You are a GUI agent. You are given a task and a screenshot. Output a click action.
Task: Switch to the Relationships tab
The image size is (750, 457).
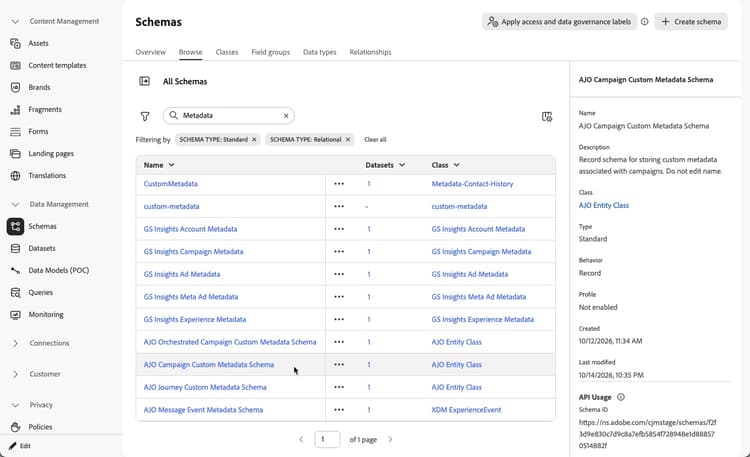370,52
